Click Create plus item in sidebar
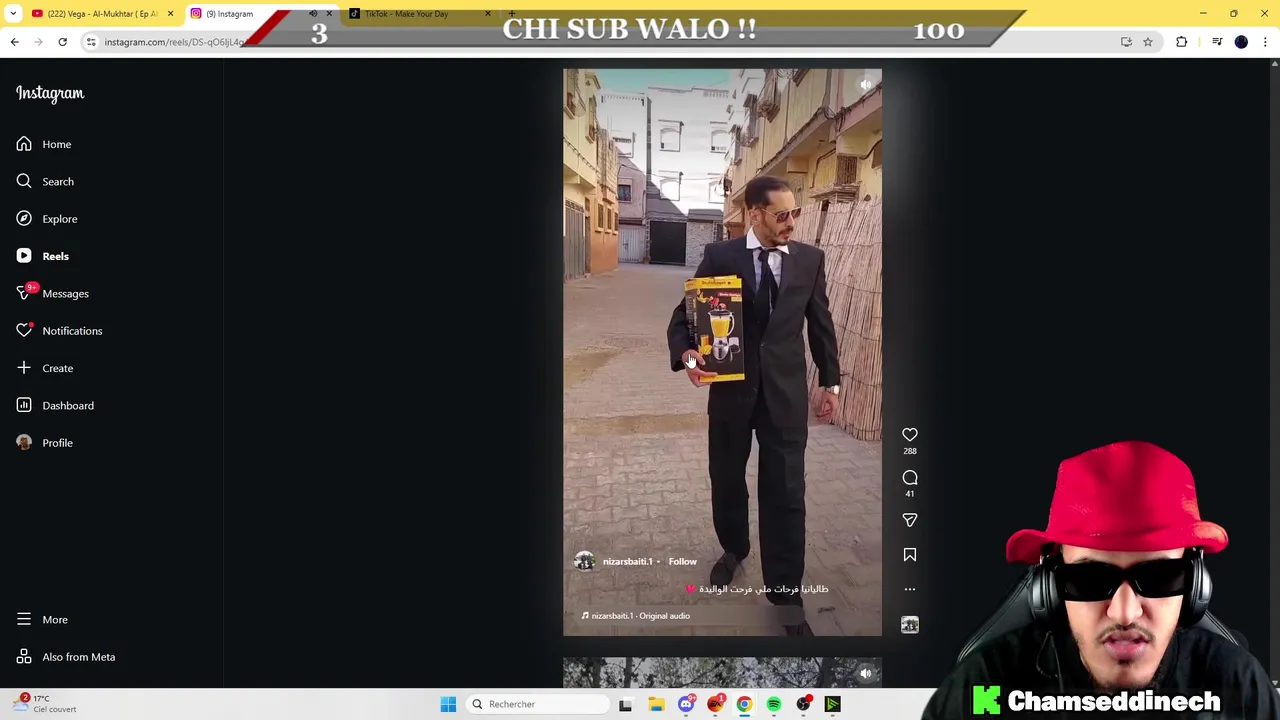The image size is (1280, 720). coord(44,368)
